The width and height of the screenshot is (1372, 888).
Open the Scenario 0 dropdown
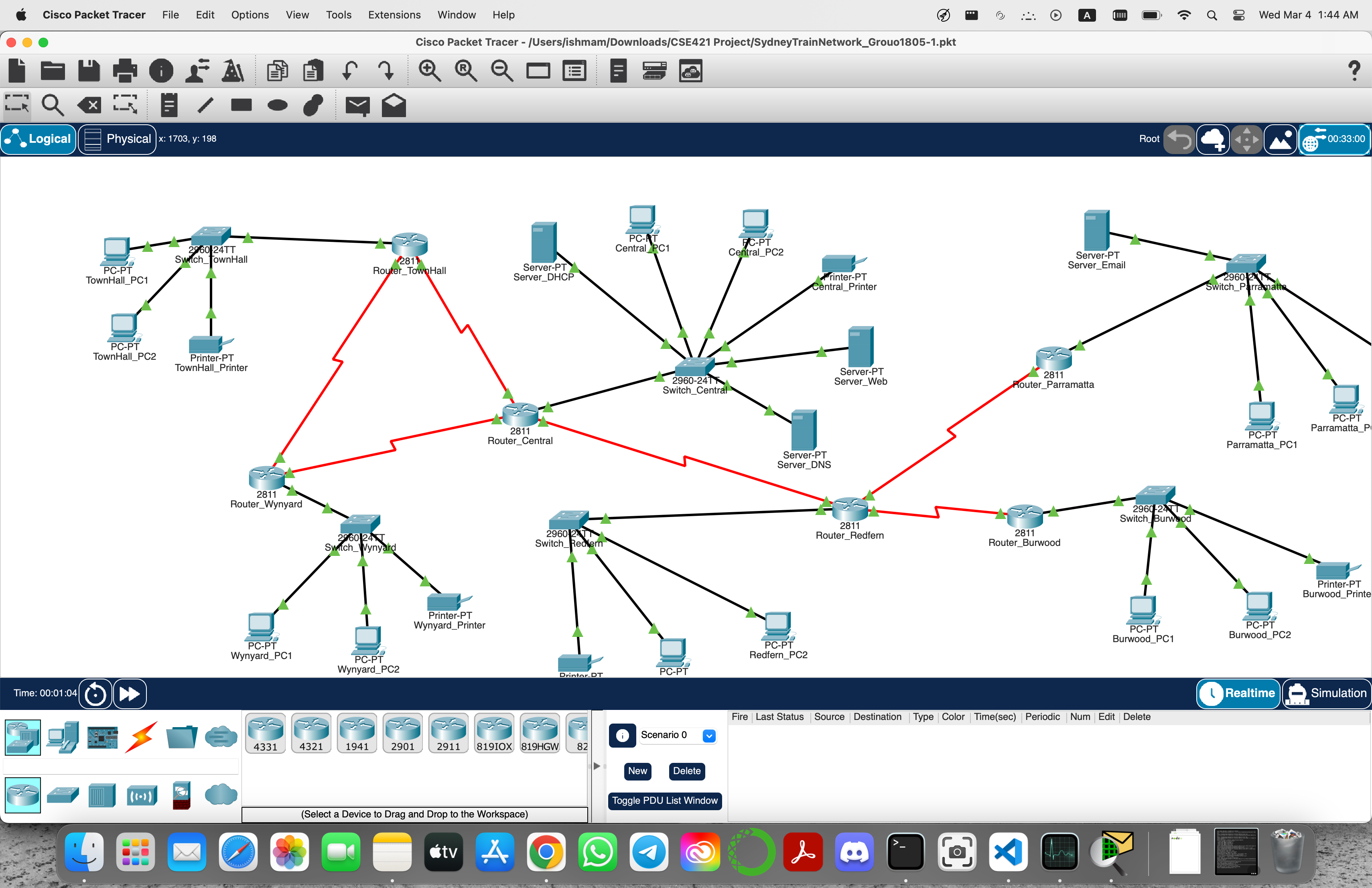click(709, 735)
